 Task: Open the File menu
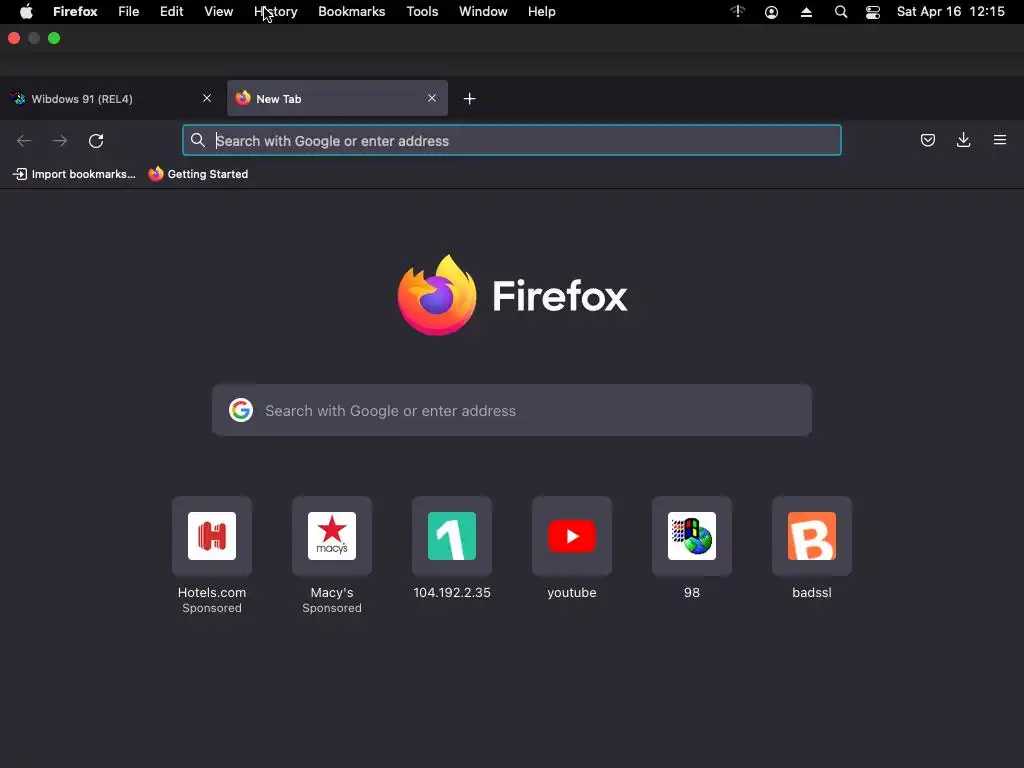pos(129,11)
